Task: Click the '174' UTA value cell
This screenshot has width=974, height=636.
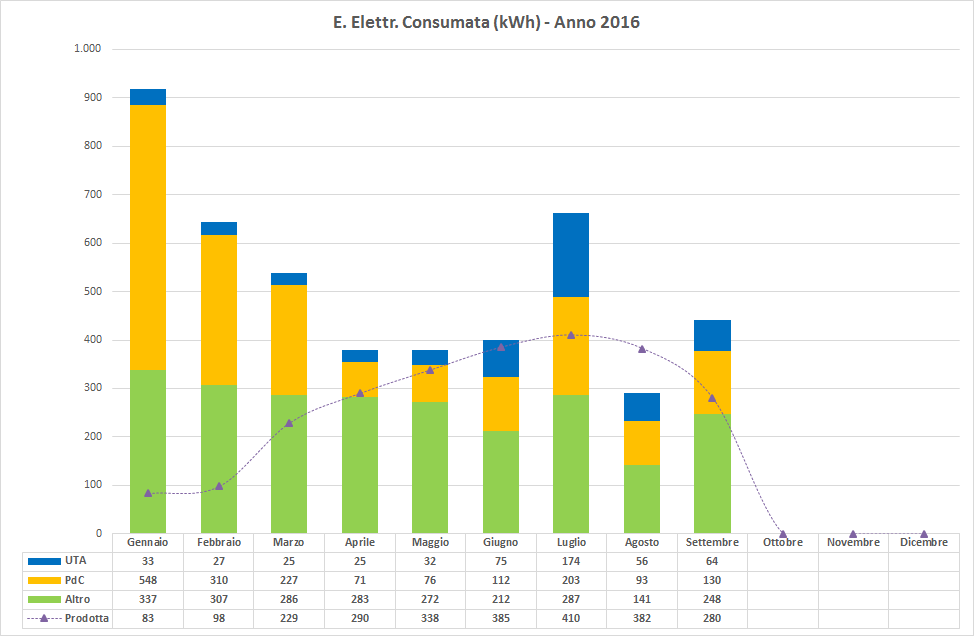Action: click(x=571, y=561)
